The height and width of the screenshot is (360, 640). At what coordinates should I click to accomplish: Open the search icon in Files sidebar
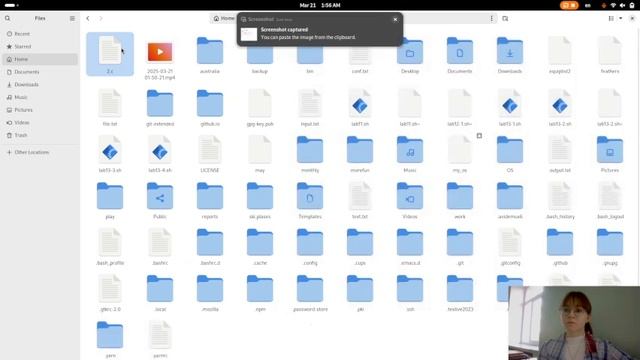7,18
